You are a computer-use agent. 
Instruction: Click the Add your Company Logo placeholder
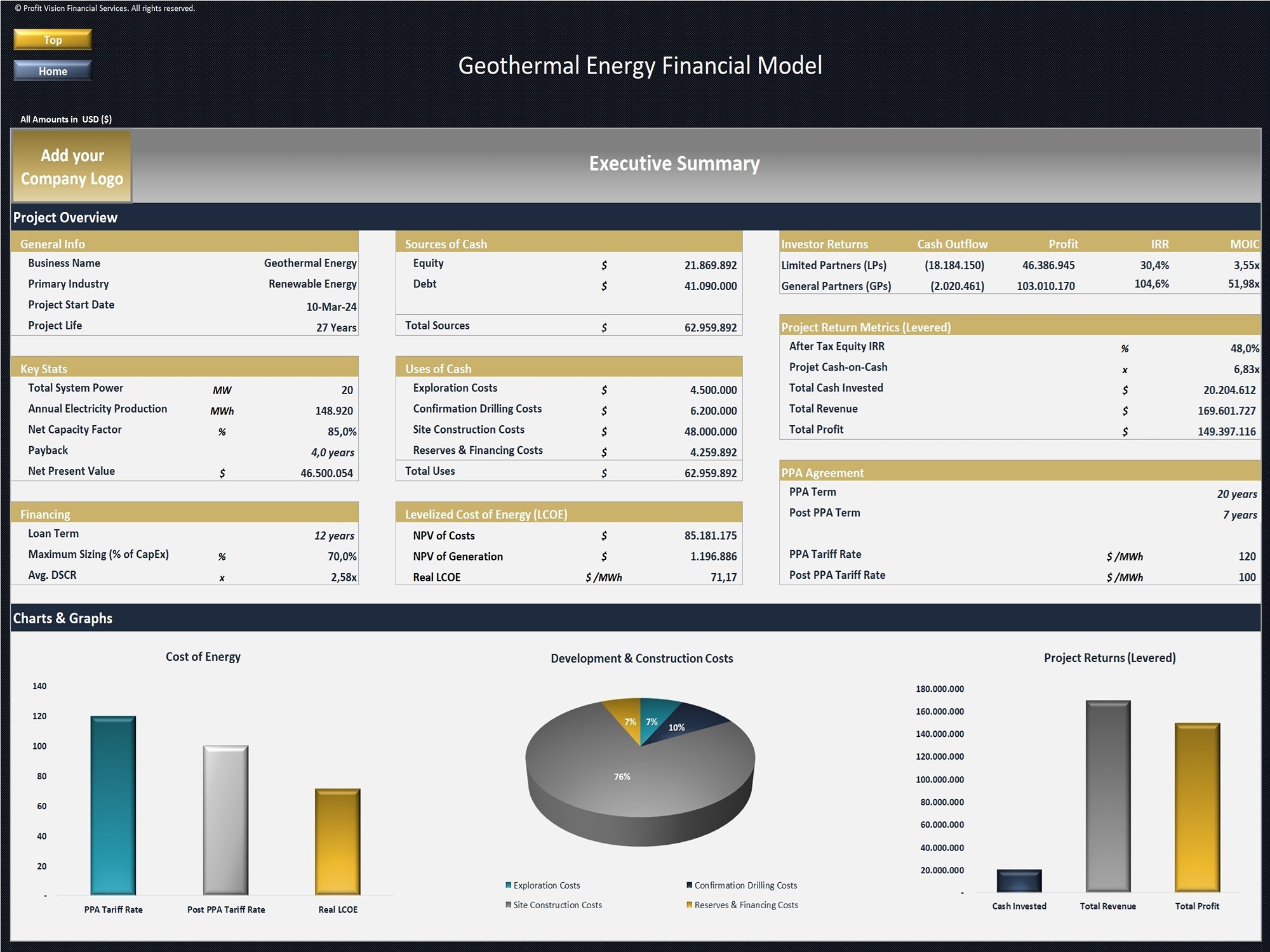(72, 166)
